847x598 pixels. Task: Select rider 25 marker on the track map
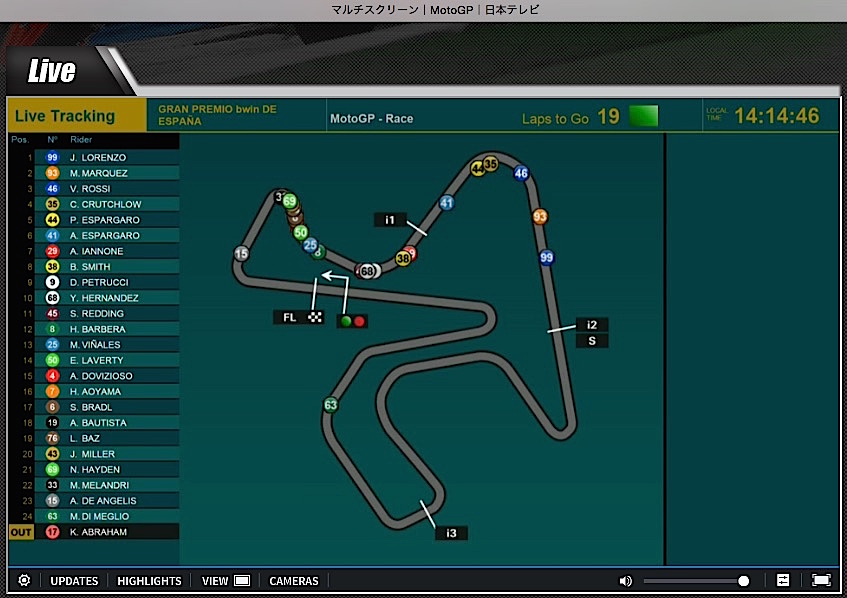tap(310, 245)
